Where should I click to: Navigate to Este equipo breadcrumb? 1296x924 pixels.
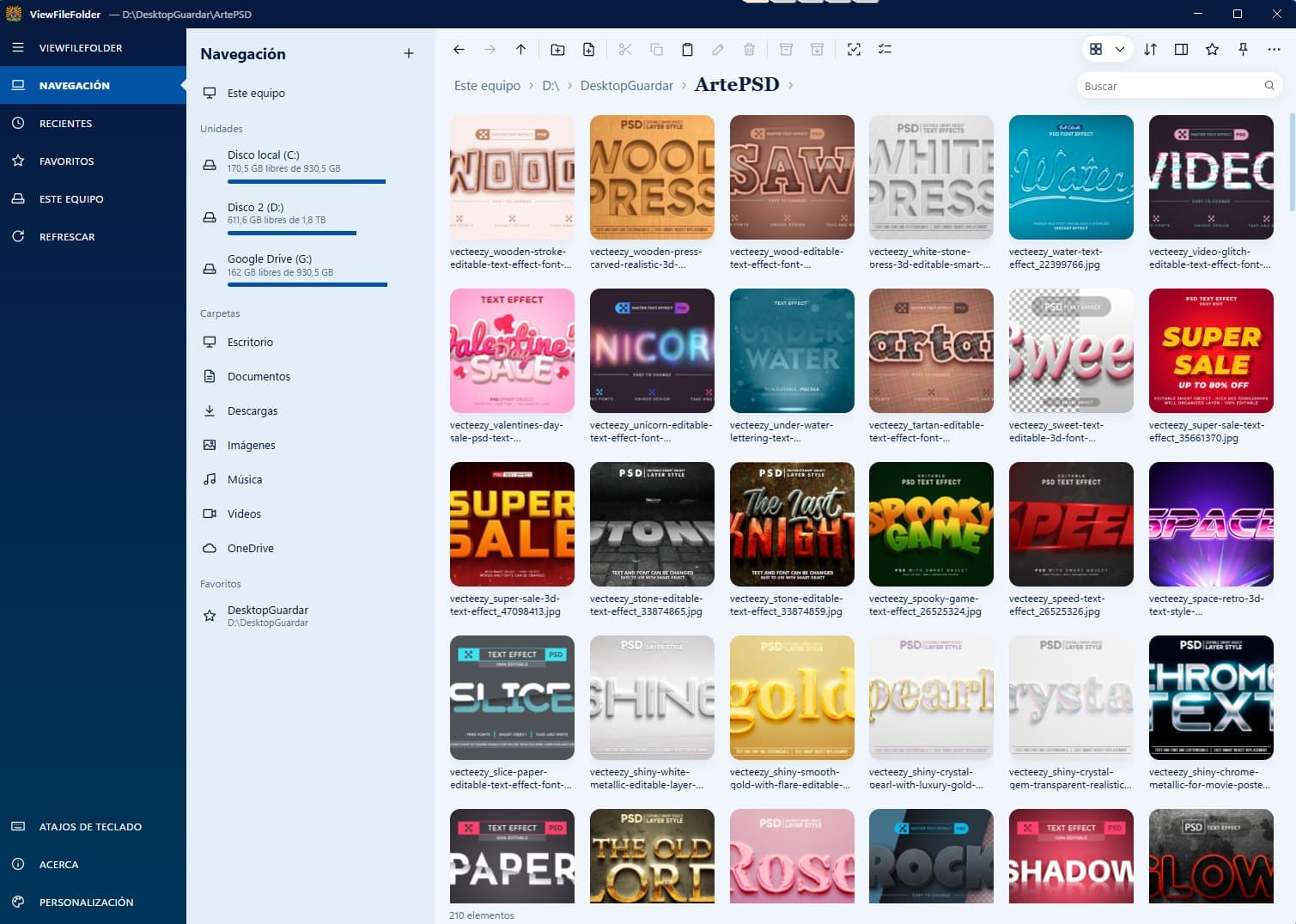(x=487, y=86)
